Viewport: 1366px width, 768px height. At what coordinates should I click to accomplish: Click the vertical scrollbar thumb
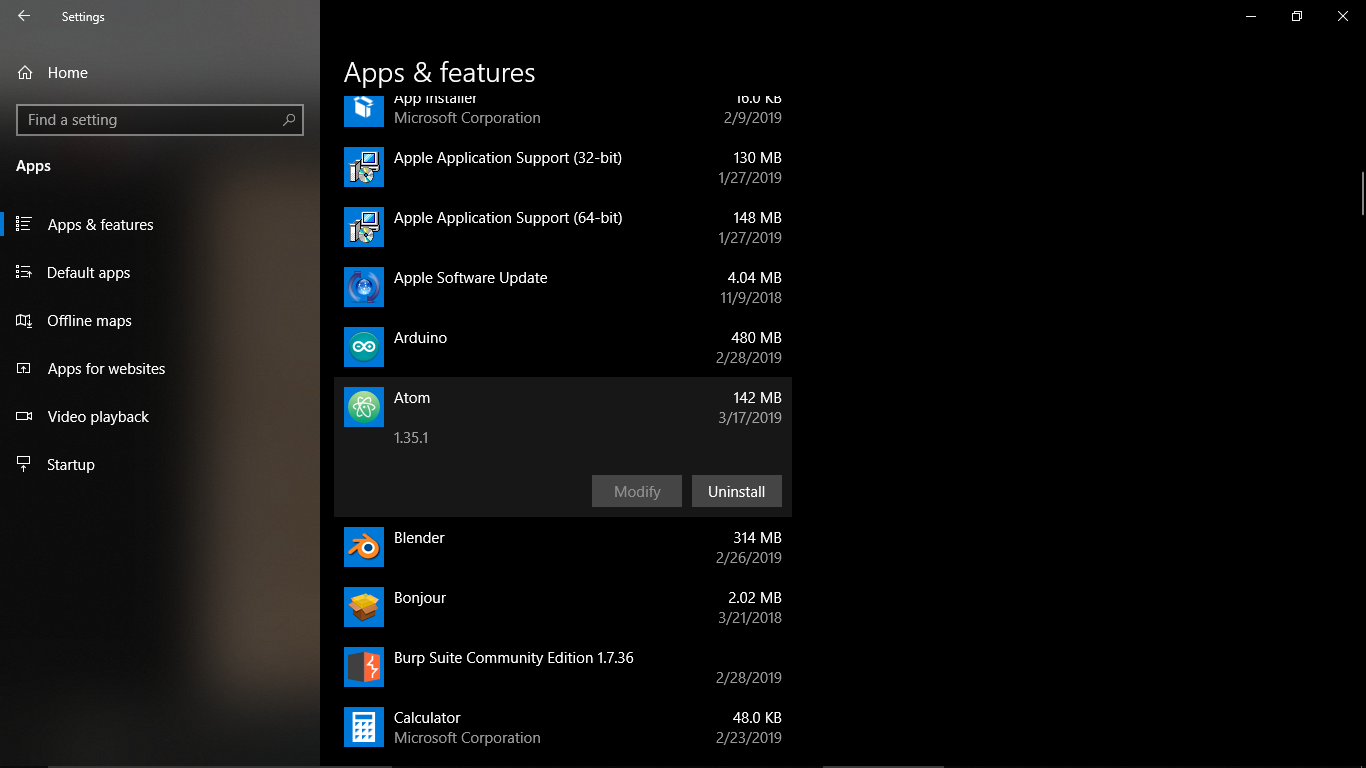(1362, 193)
